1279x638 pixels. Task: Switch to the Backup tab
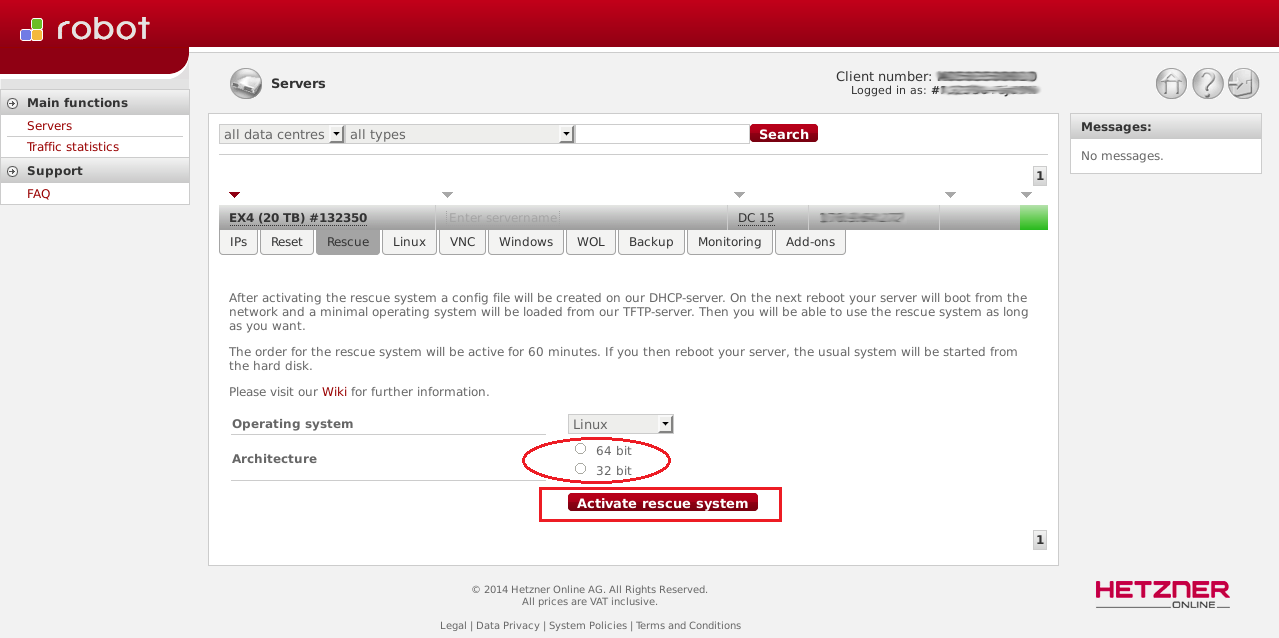click(x=651, y=242)
